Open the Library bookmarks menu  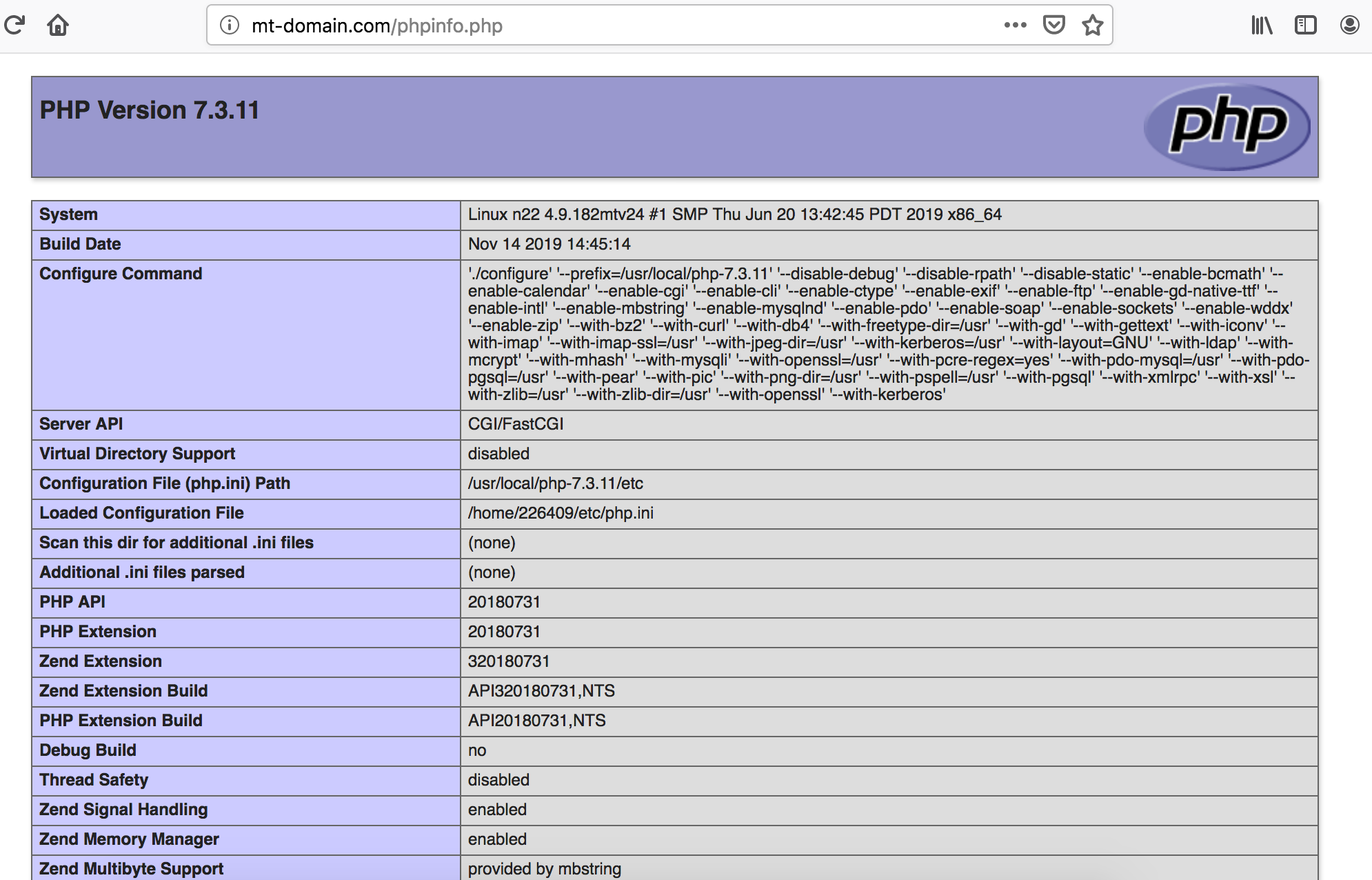coord(1262,26)
